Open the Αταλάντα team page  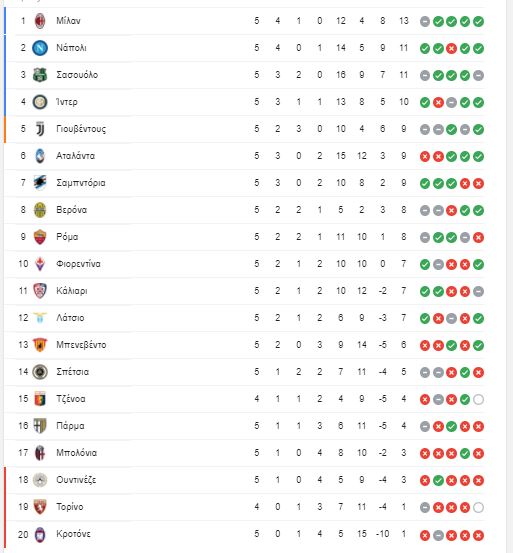point(75,156)
